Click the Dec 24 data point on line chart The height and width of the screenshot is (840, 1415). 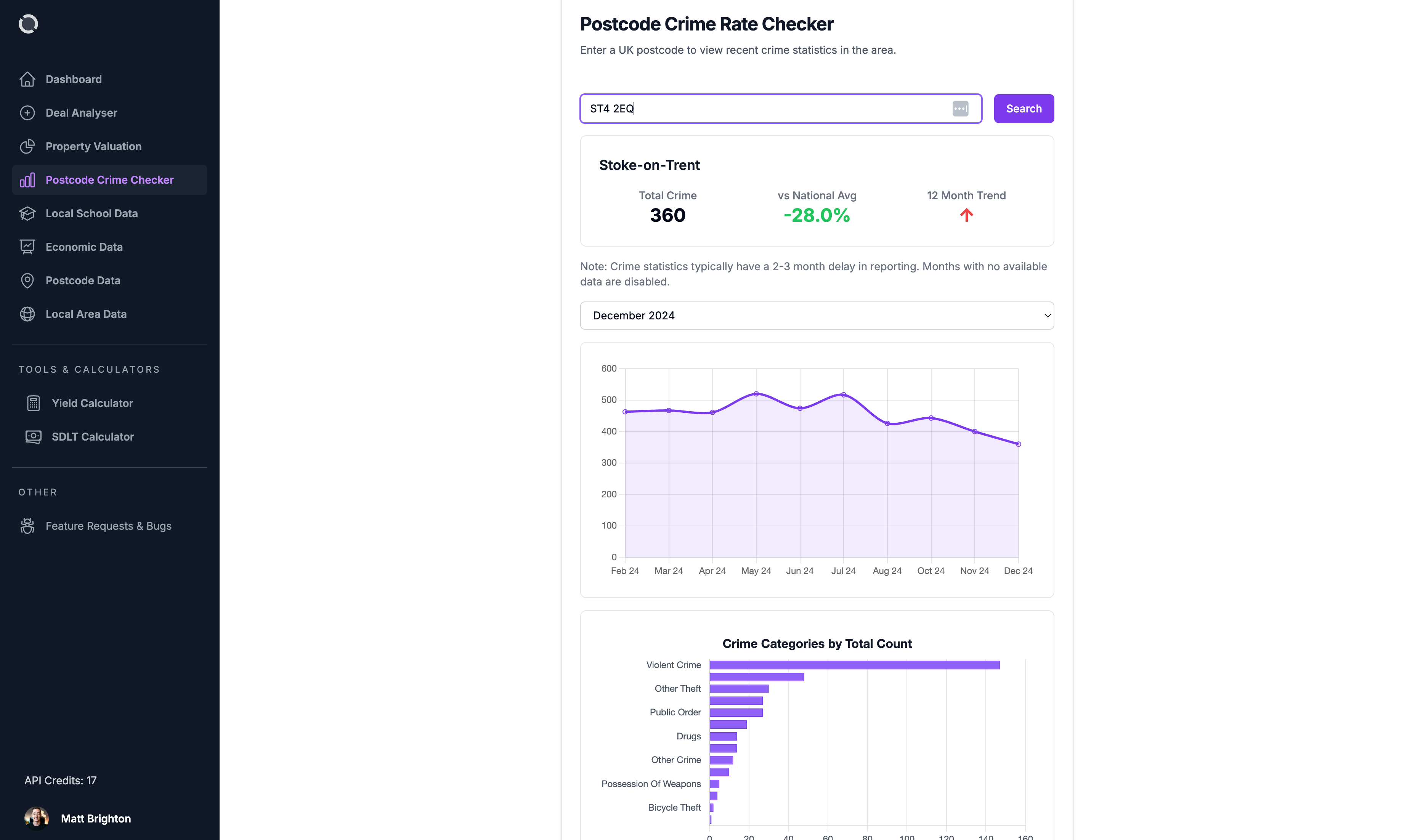click(1018, 444)
